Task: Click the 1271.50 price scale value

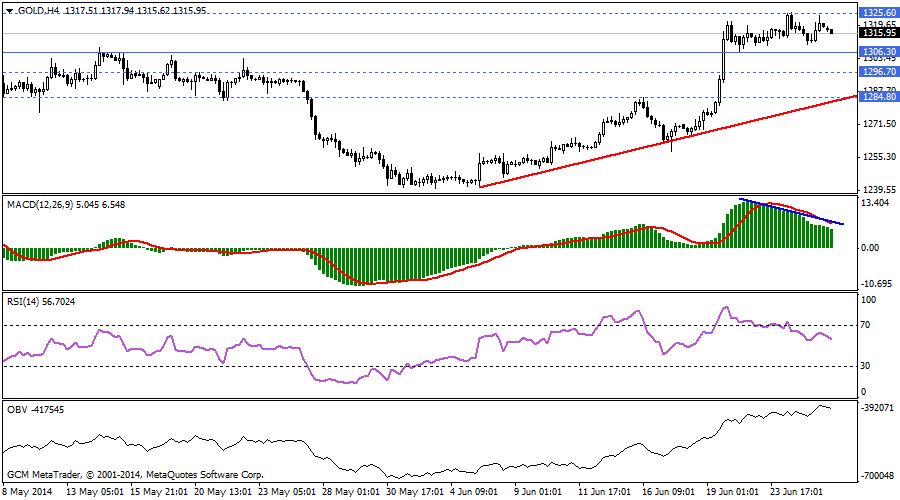Action: tap(879, 123)
